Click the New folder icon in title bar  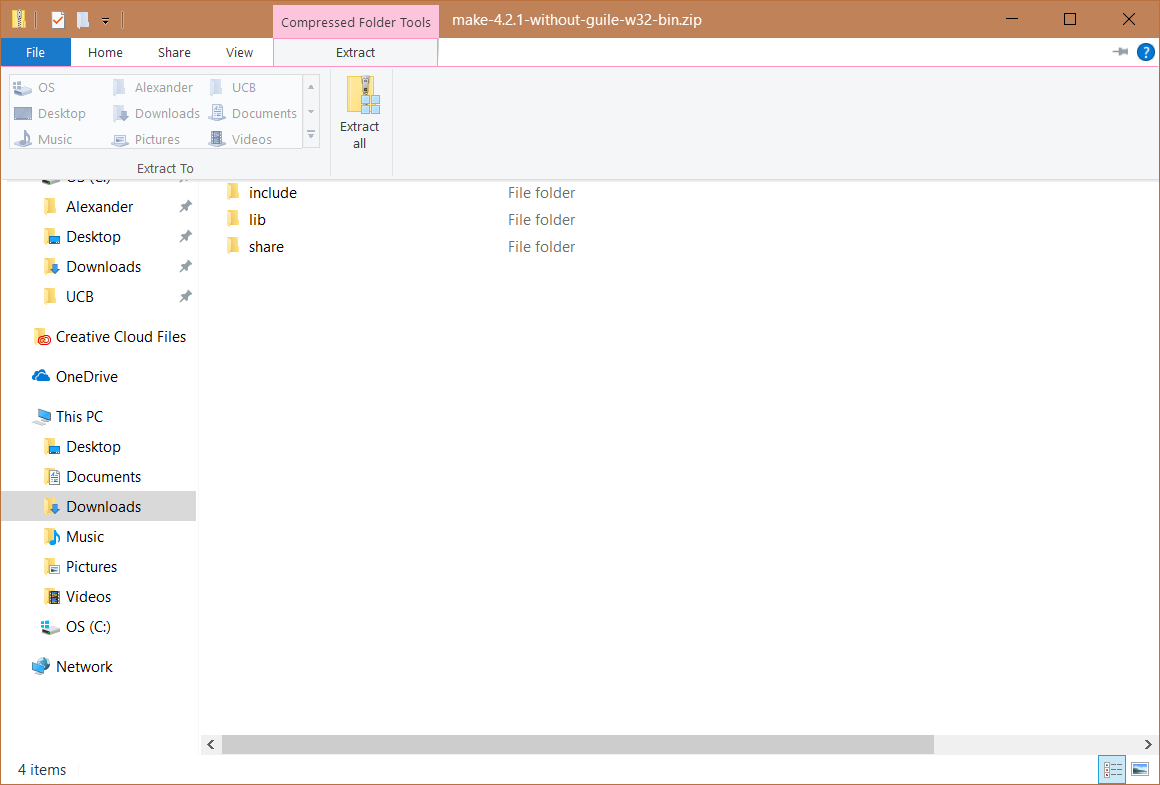(x=83, y=19)
